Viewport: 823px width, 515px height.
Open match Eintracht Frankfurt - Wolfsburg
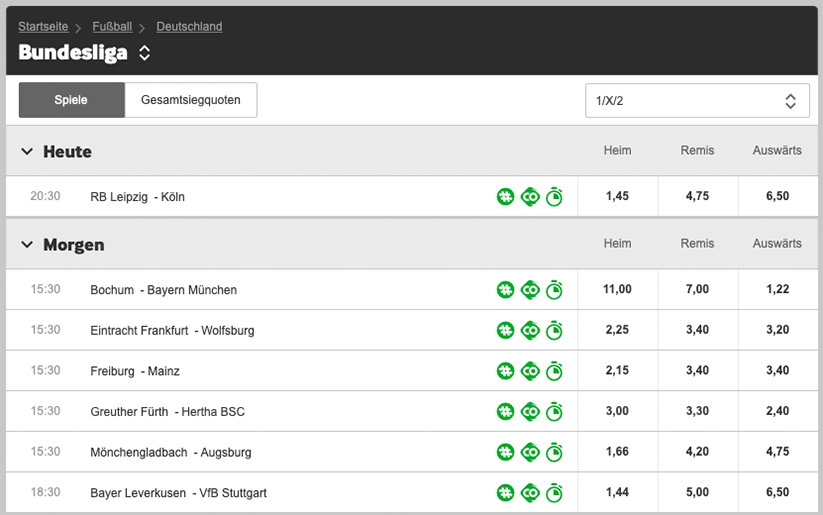(x=172, y=330)
